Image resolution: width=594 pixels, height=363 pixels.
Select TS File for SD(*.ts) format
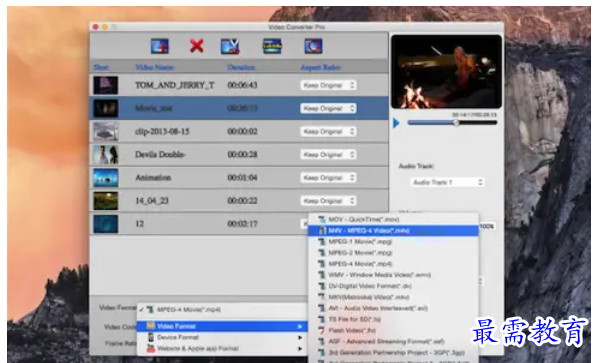[393, 319]
